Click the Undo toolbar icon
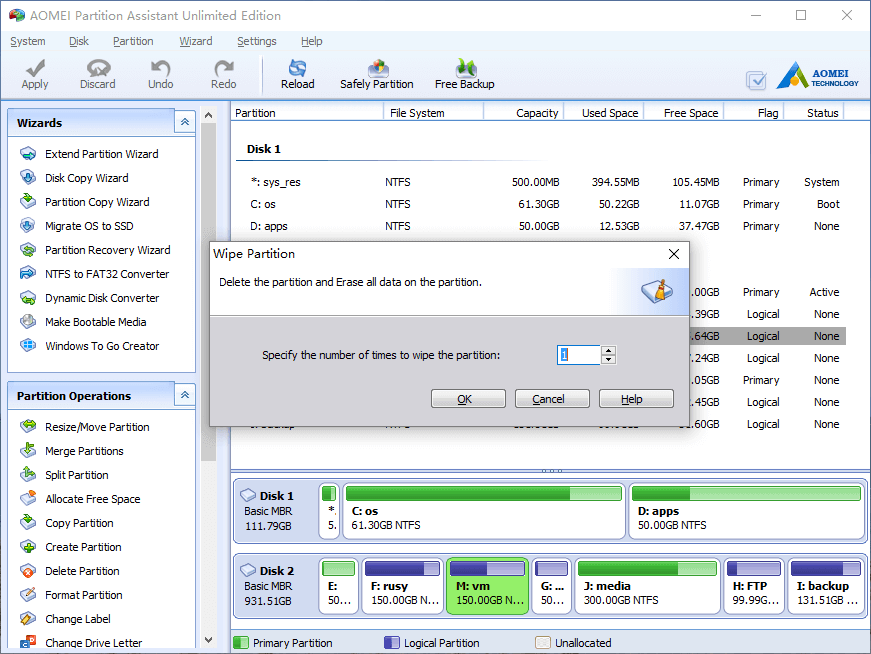This screenshot has width=871, height=654. click(161, 74)
